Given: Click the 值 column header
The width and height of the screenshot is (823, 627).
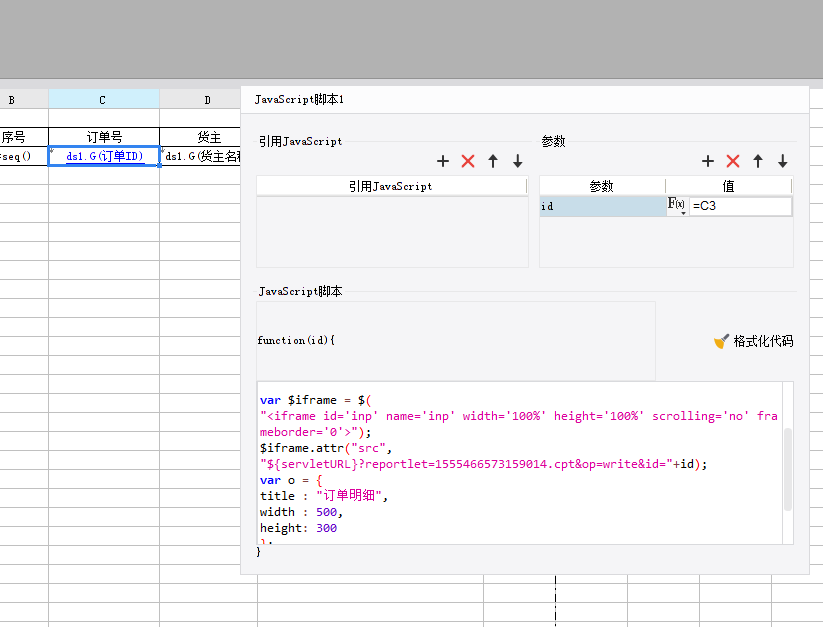Looking at the screenshot, I should pyautogui.click(x=729, y=186).
